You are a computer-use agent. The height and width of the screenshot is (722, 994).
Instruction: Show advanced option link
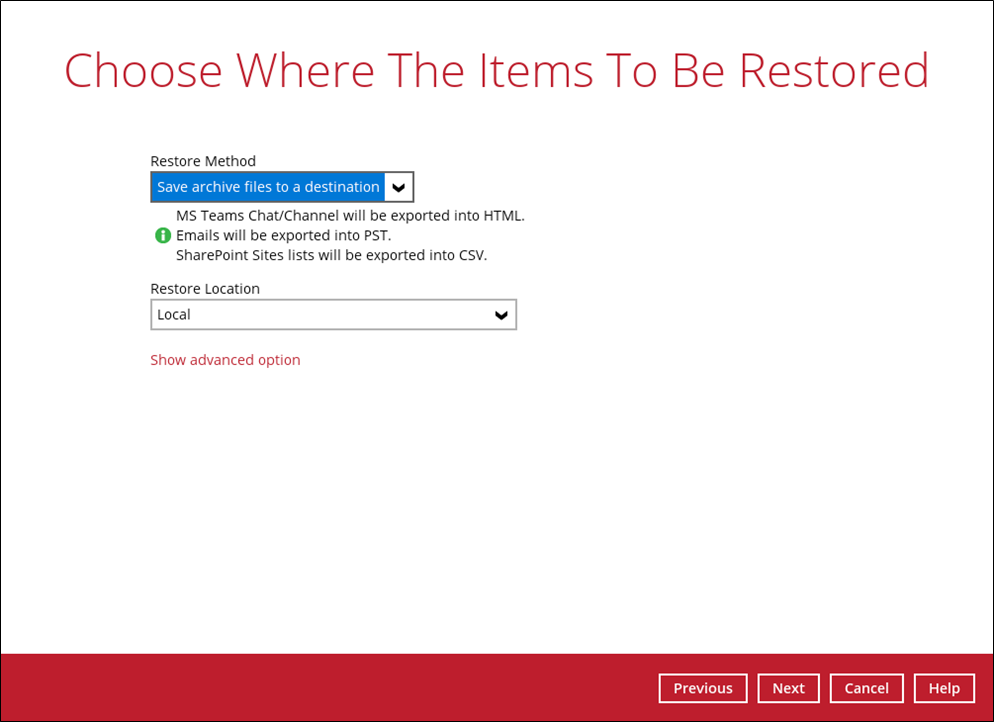tap(225, 360)
